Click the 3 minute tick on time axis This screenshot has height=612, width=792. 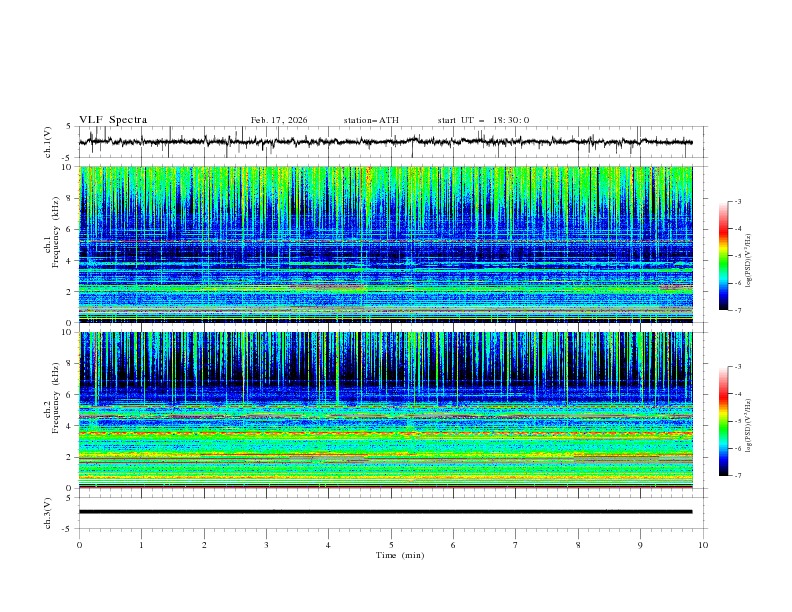pos(266,545)
